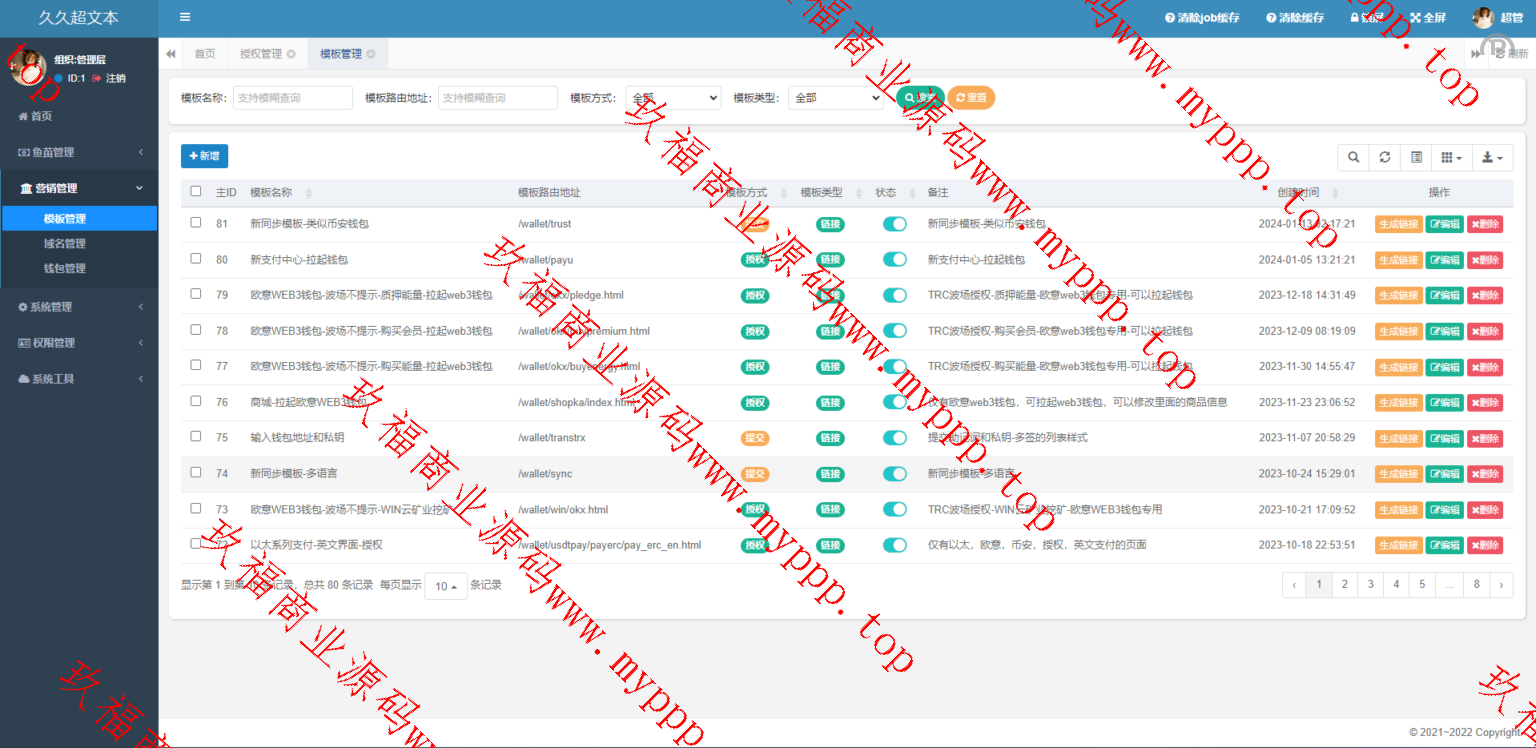Screen dimensions: 1536x748
Task: Go to page 3 in pagination
Action: (x=1370, y=585)
